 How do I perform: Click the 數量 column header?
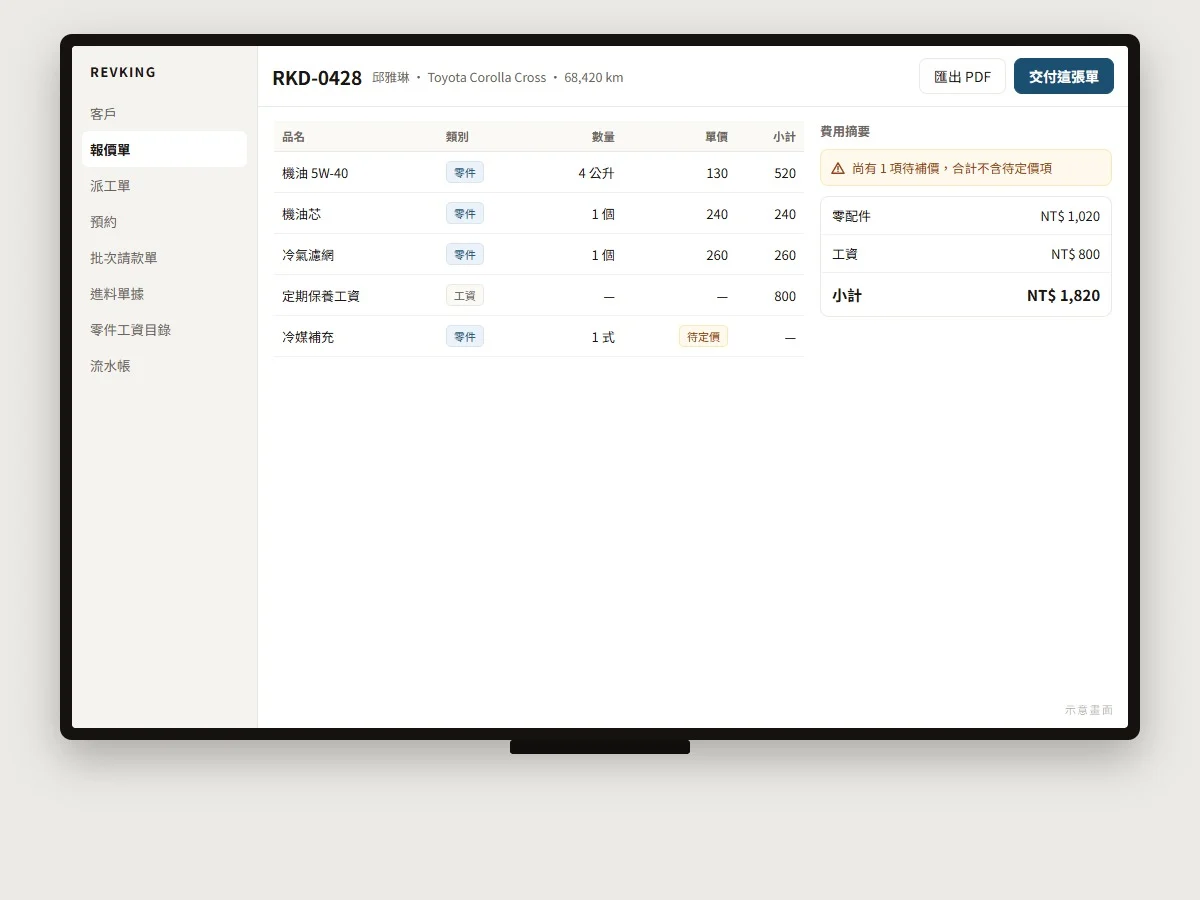[x=603, y=137]
